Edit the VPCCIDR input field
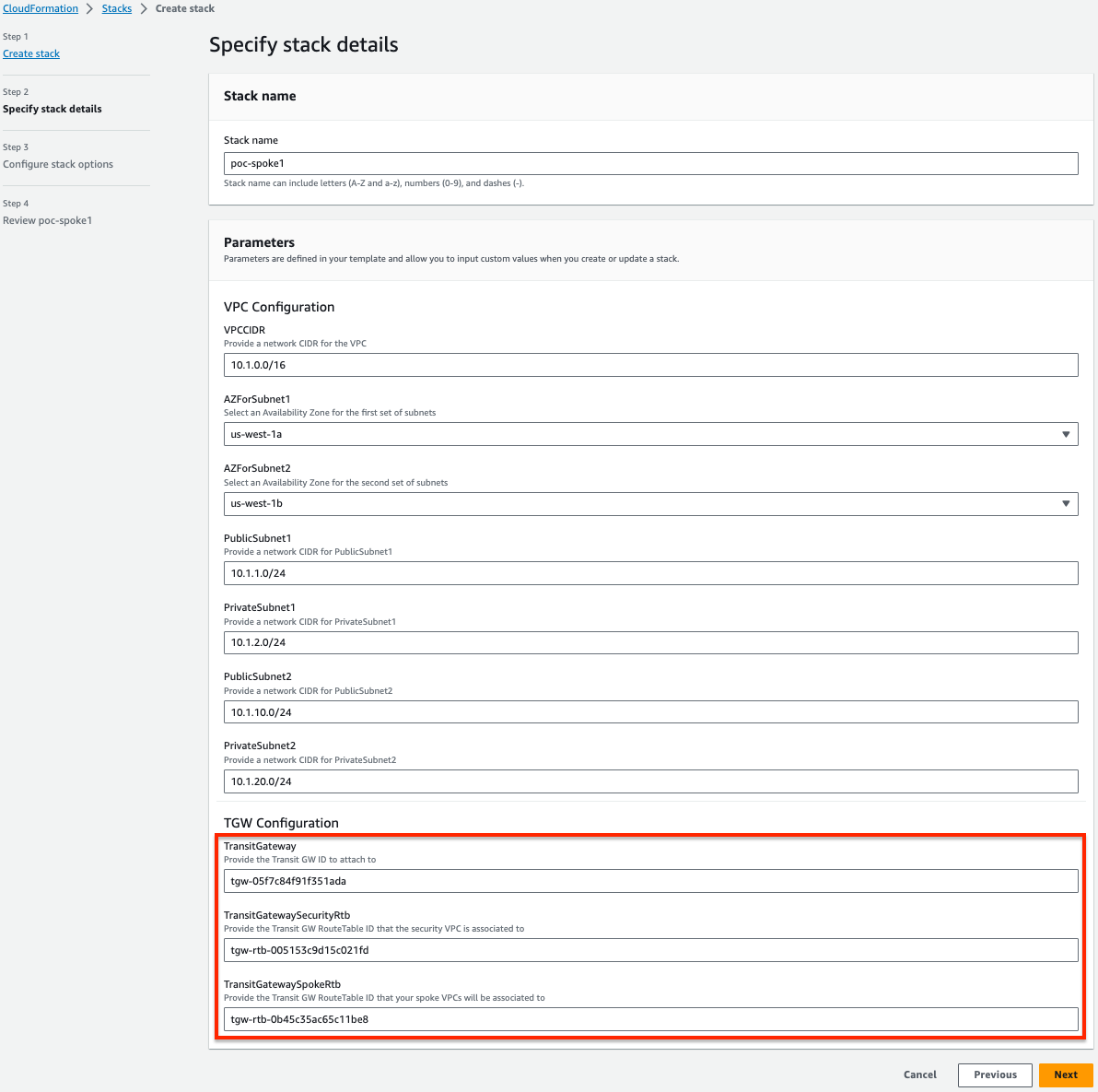The width and height of the screenshot is (1098, 1092). (x=650, y=365)
